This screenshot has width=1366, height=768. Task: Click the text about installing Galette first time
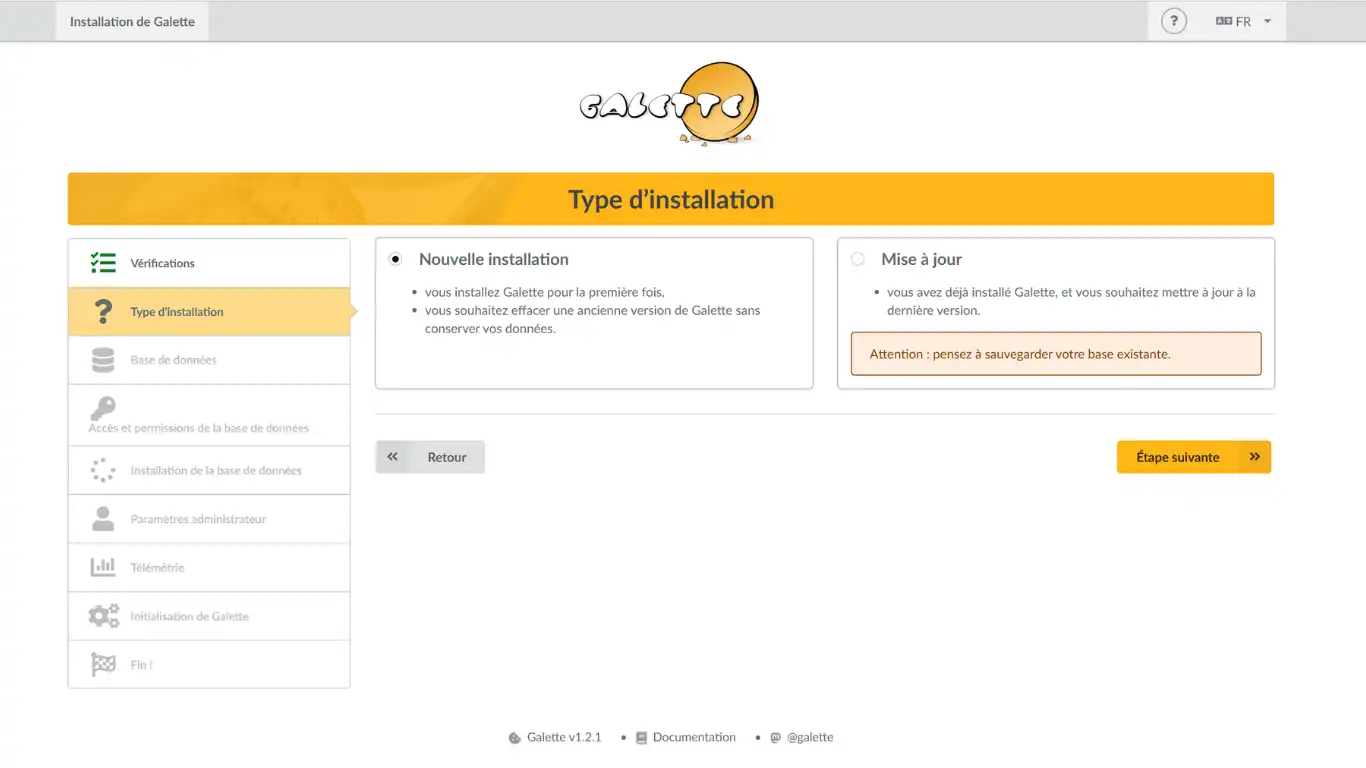(x=545, y=292)
